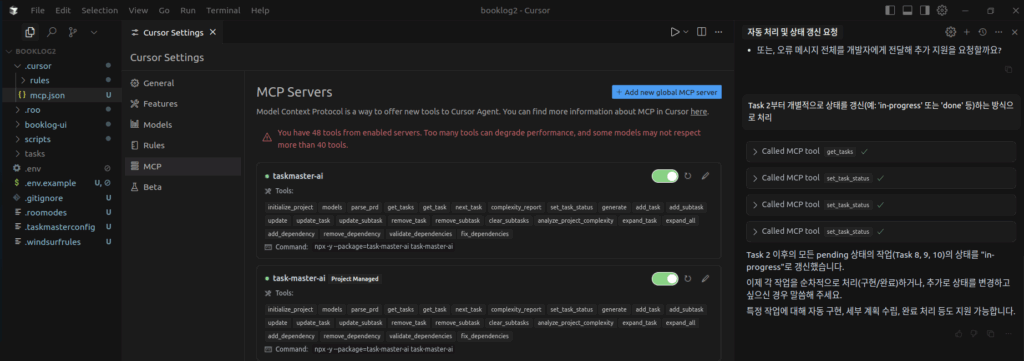
Task: Copy the assistant message with copy icon
Action: tap(1009, 69)
